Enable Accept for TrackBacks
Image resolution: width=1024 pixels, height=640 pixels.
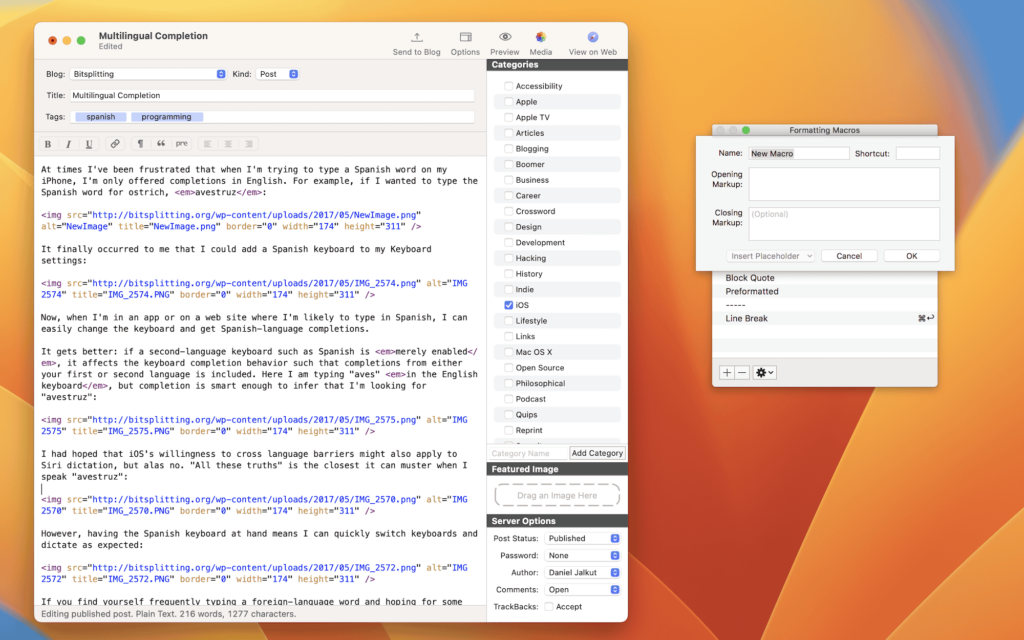(x=548, y=605)
